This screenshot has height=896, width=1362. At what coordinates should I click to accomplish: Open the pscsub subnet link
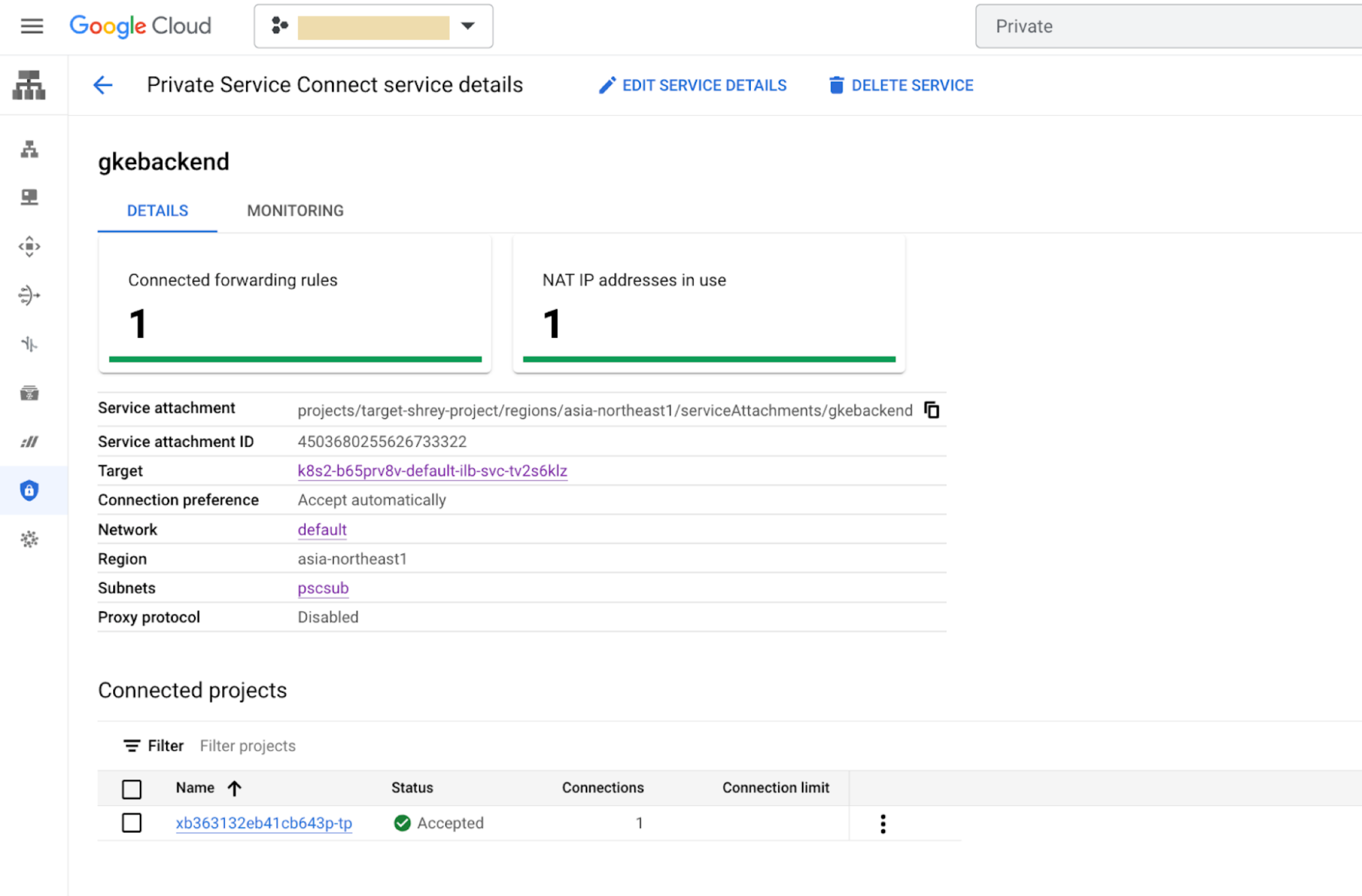tap(323, 588)
